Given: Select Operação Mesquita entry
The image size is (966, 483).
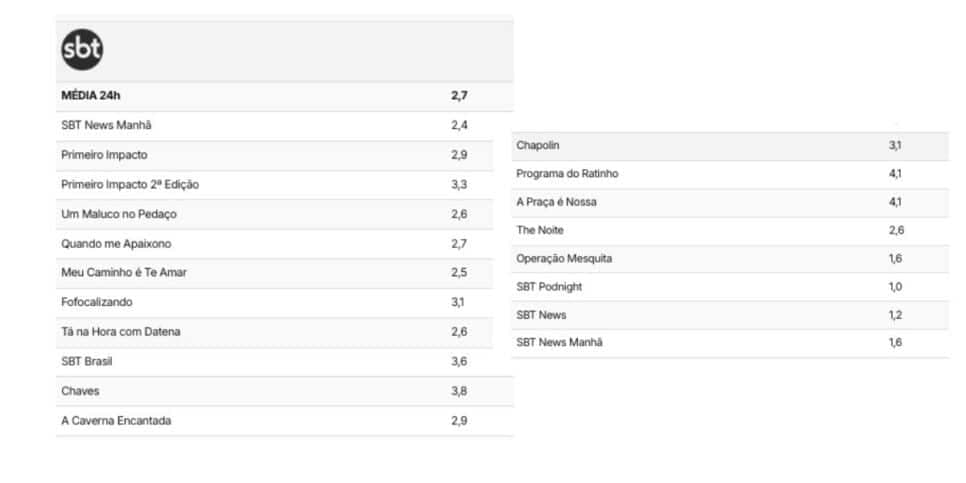Looking at the screenshot, I should coord(730,259).
